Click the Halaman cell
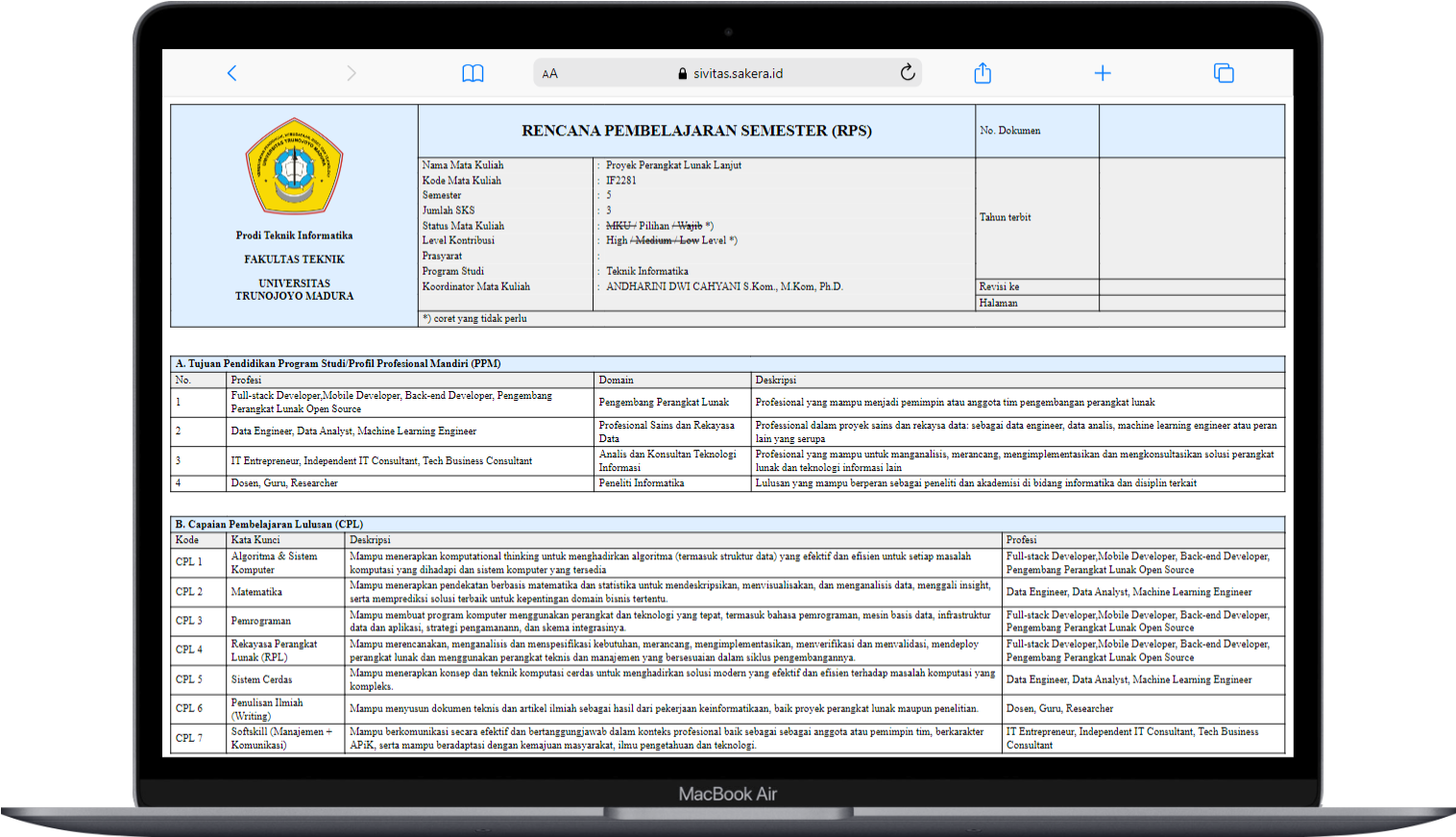 [1037, 303]
